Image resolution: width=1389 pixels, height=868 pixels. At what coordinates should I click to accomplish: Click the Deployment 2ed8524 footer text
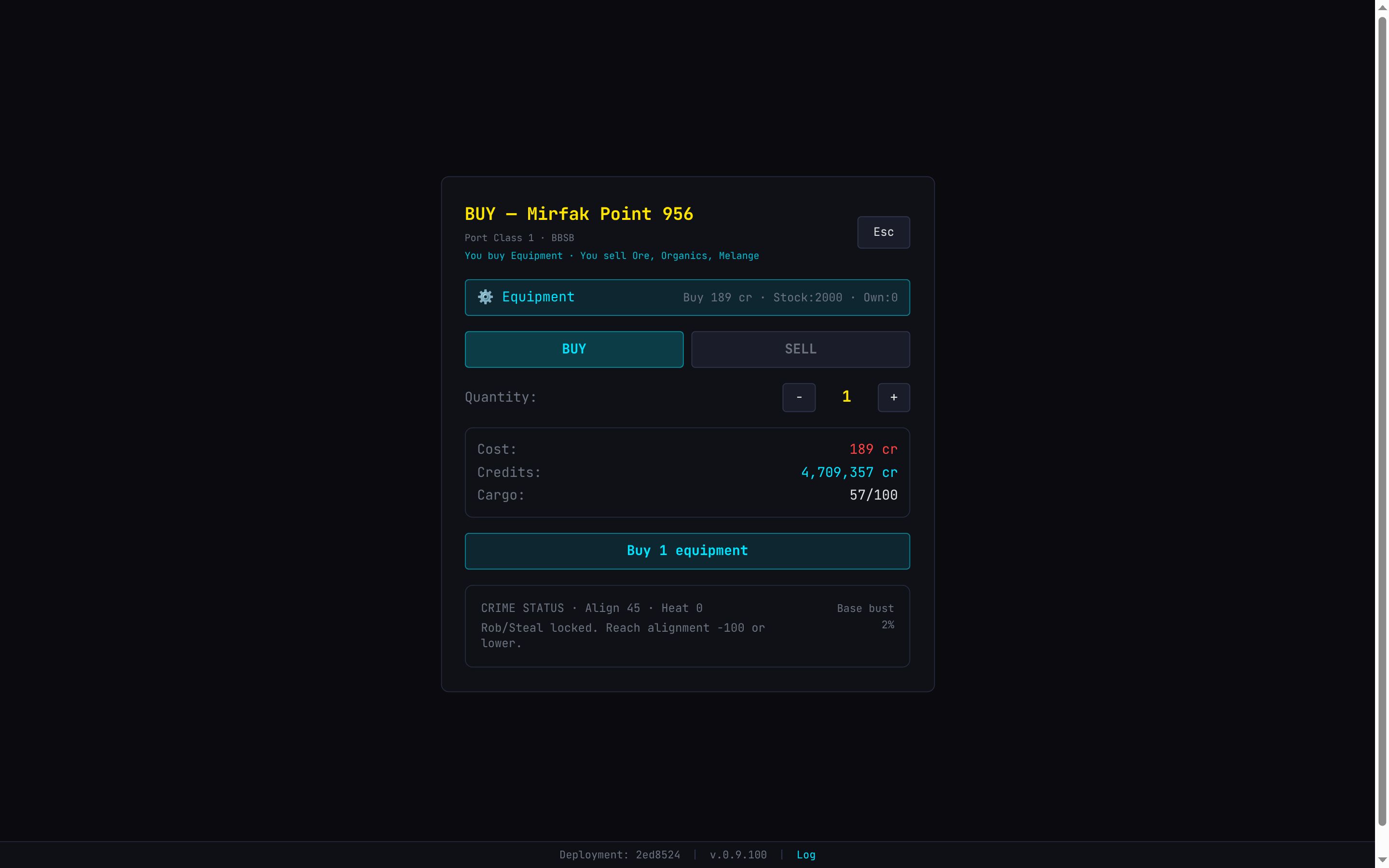coord(620,855)
